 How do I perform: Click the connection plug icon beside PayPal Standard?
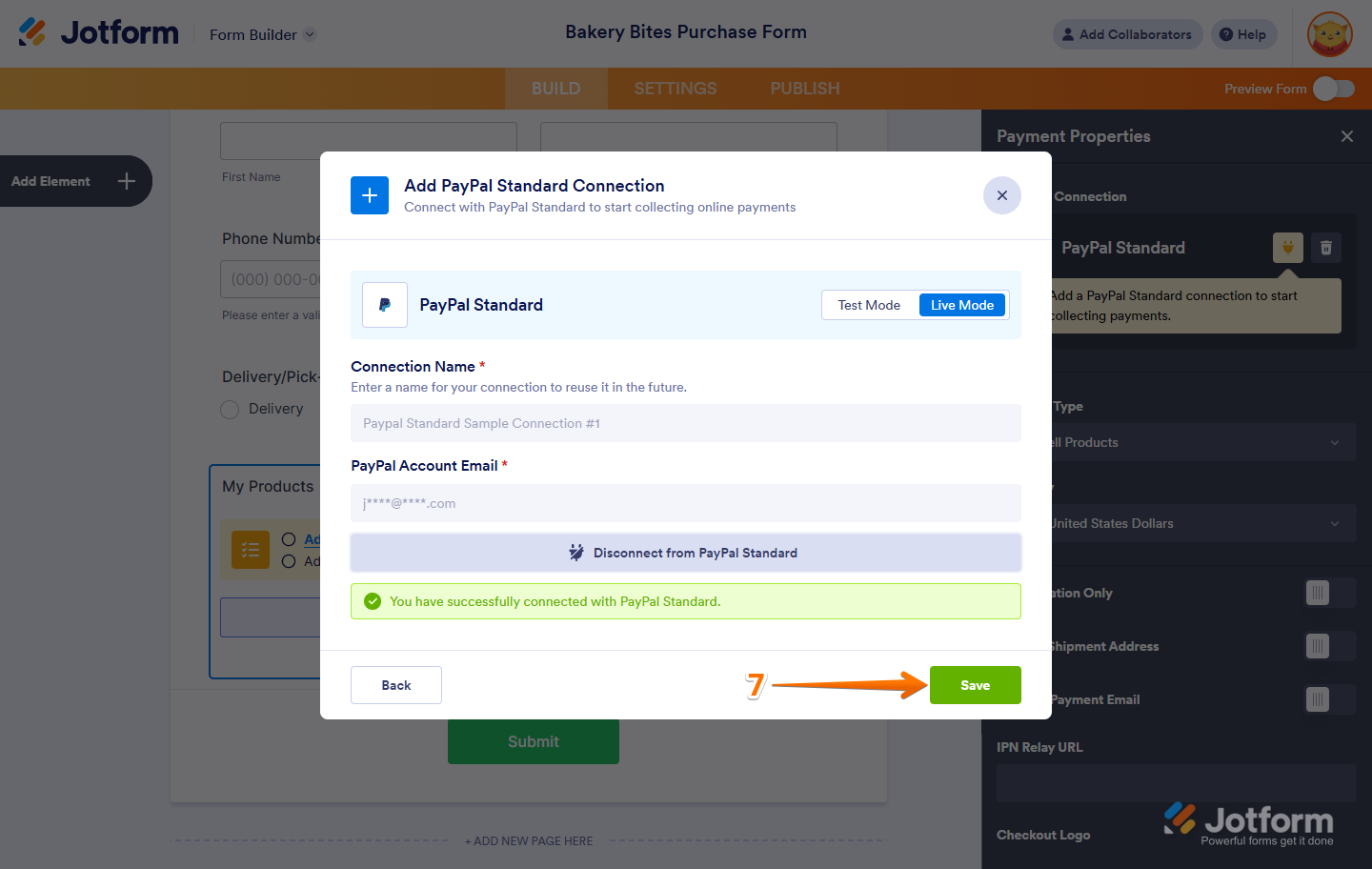(x=1288, y=248)
